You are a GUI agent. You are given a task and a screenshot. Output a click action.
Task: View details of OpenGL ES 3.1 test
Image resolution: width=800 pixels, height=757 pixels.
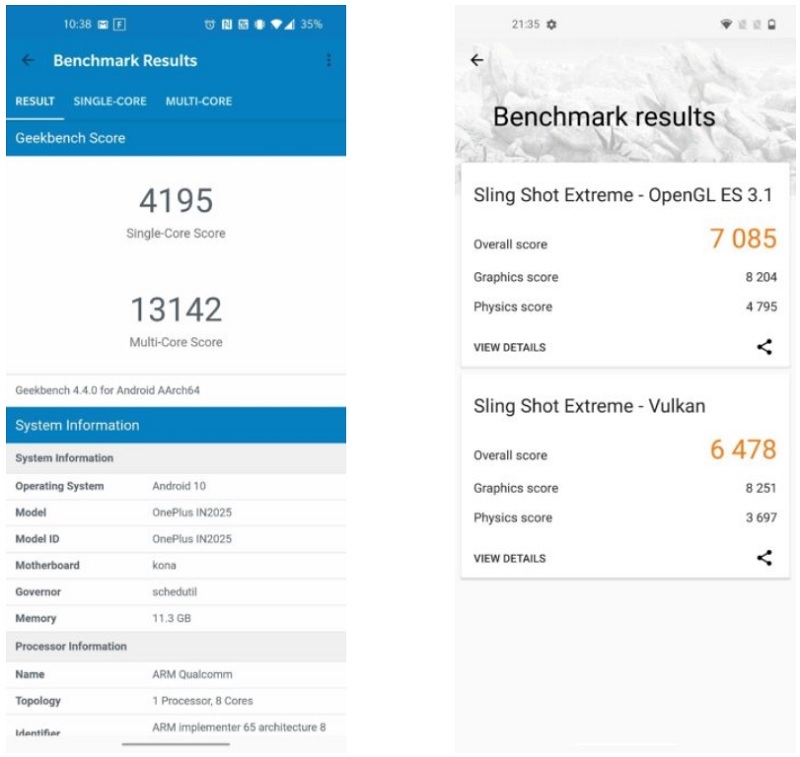point(510,347)
